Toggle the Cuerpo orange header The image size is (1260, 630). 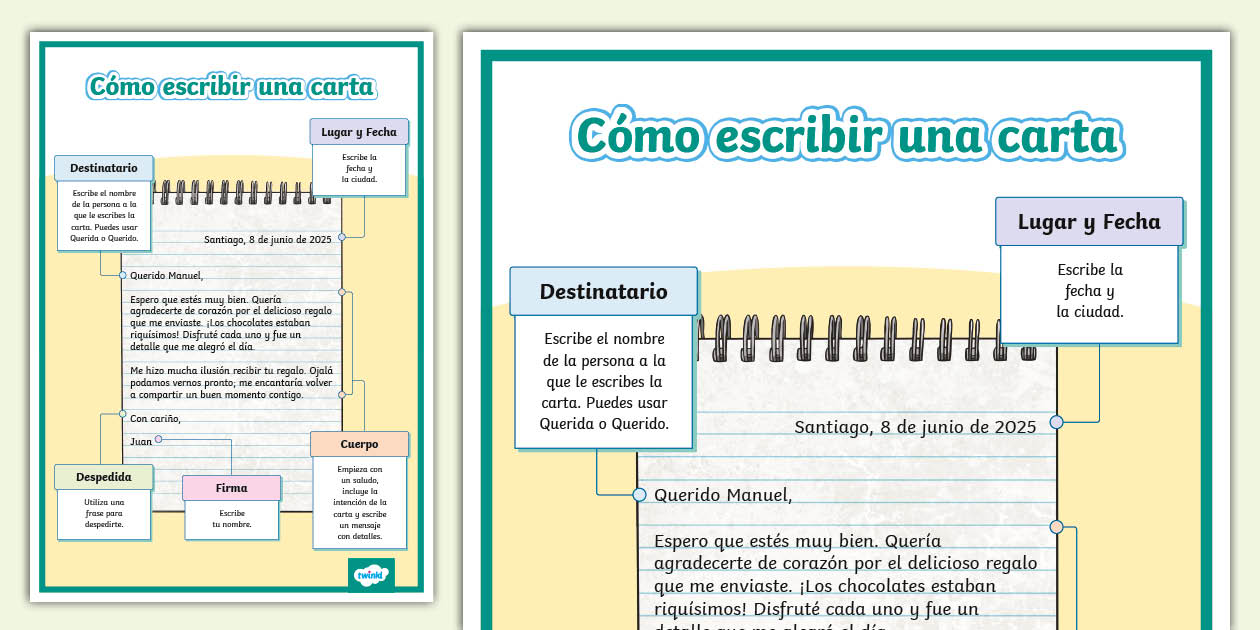point(359,444)
